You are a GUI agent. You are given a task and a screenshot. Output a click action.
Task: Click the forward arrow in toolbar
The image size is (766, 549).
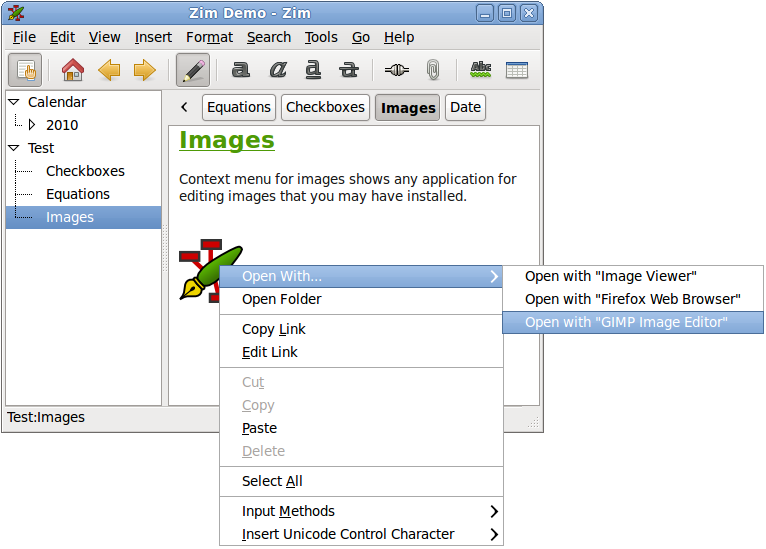pyautogui.click(x=144, y=70)
